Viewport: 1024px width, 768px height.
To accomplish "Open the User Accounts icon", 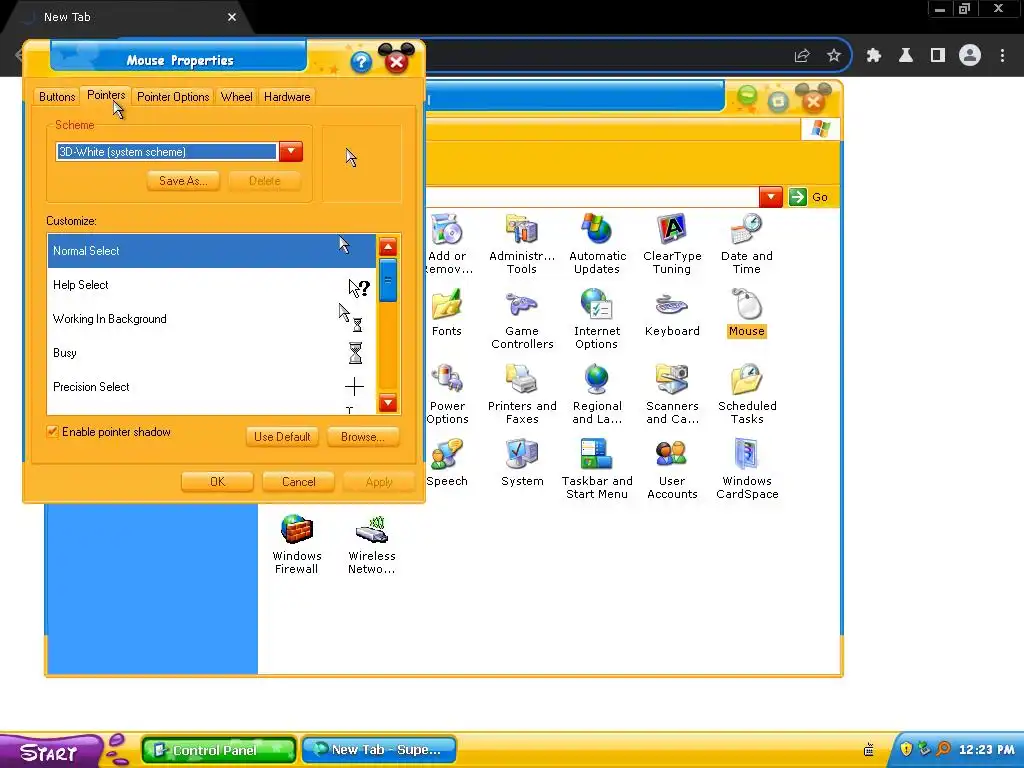I will [672, 455].
